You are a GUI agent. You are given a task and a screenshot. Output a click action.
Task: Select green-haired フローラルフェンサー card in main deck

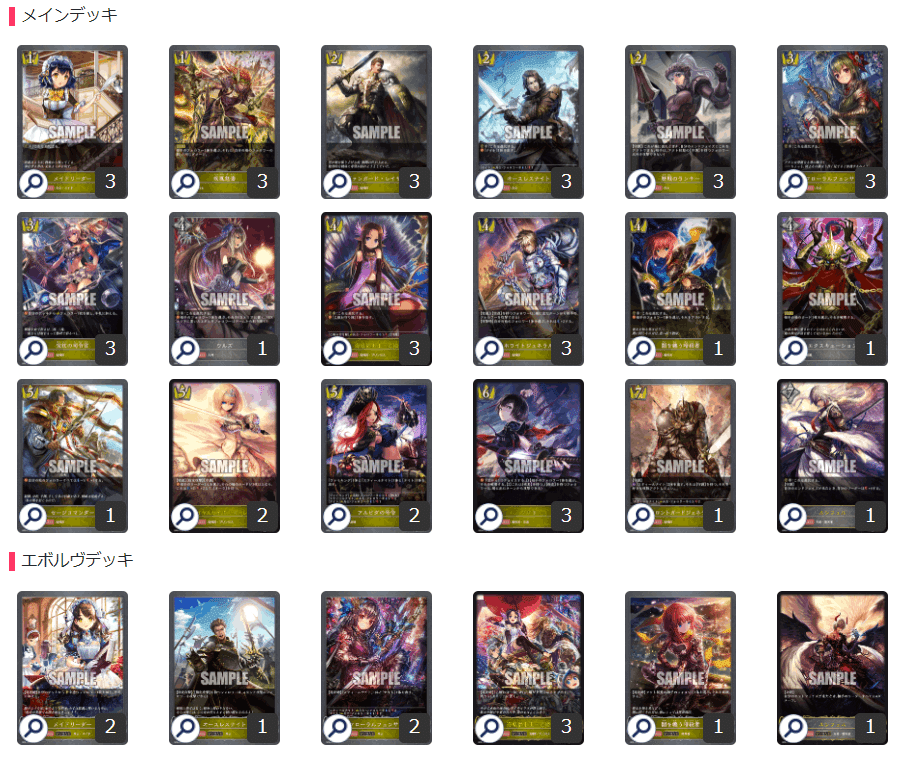(x=832, y=122)
